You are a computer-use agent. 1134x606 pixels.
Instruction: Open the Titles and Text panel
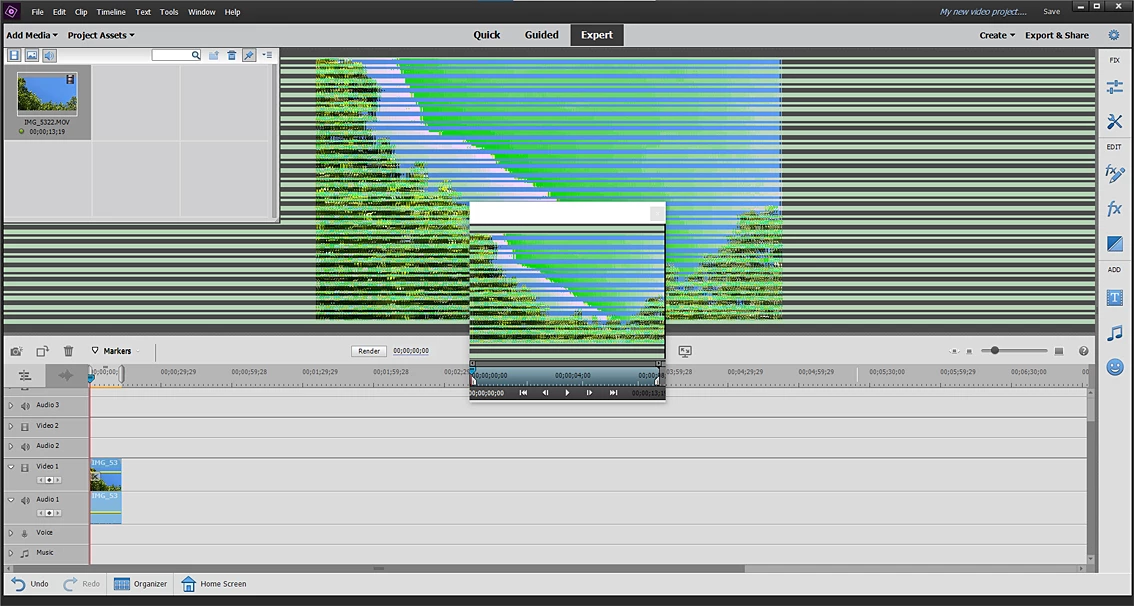coord(1114,297)
